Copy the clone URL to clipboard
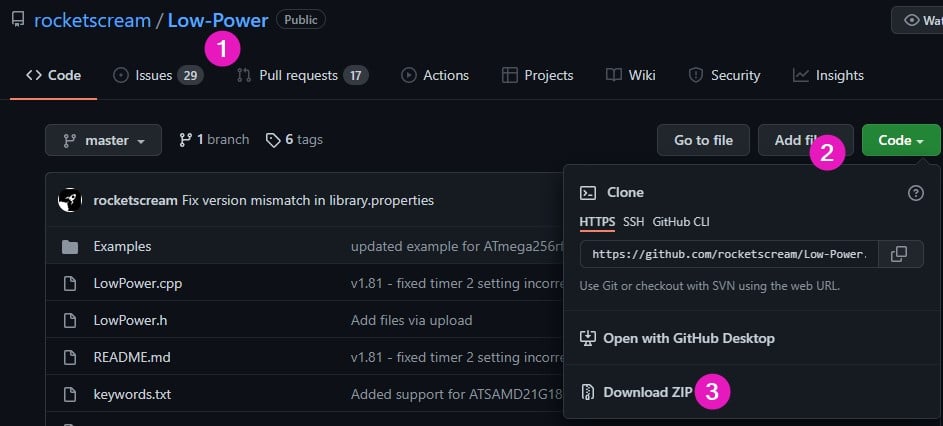This screenshot has width=943, height=426. (x=900, y=254)
